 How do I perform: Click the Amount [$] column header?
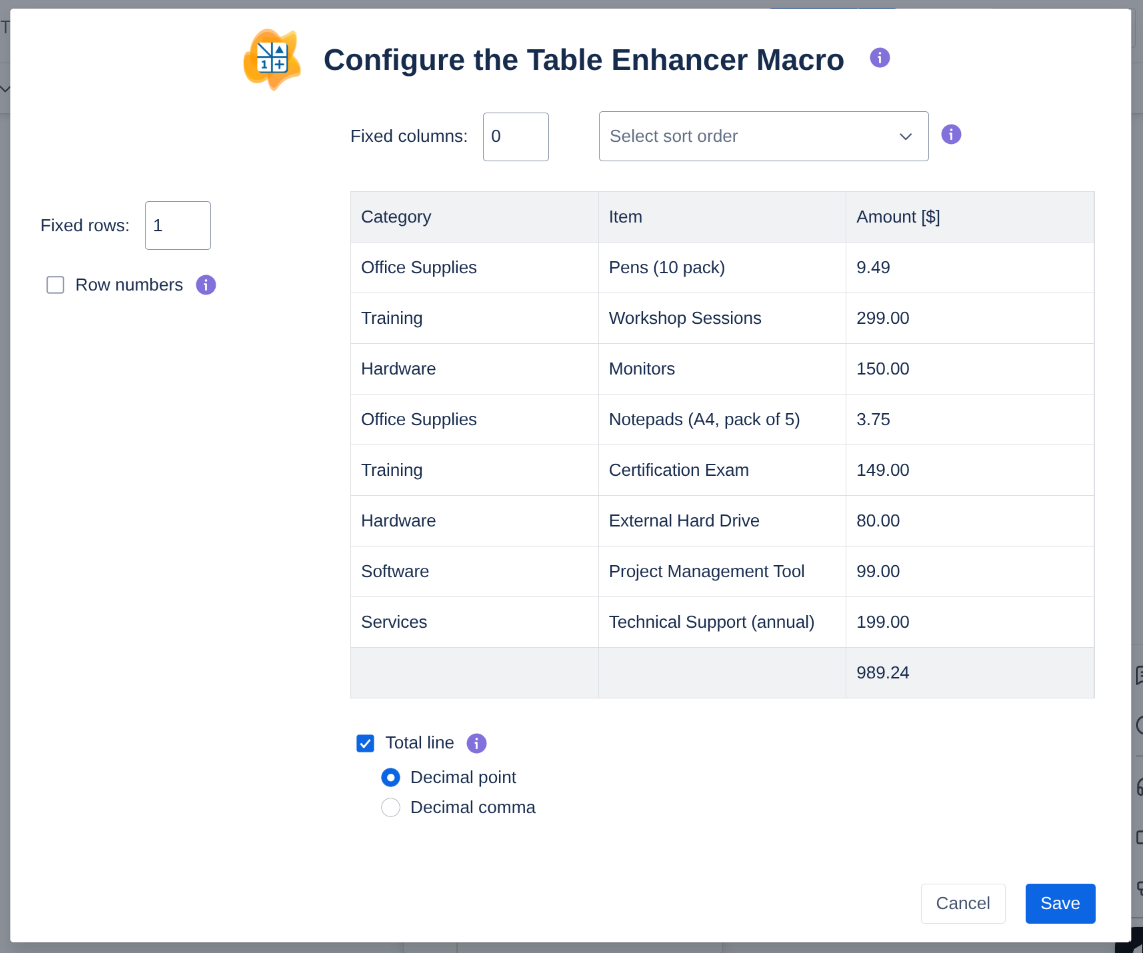898,217
